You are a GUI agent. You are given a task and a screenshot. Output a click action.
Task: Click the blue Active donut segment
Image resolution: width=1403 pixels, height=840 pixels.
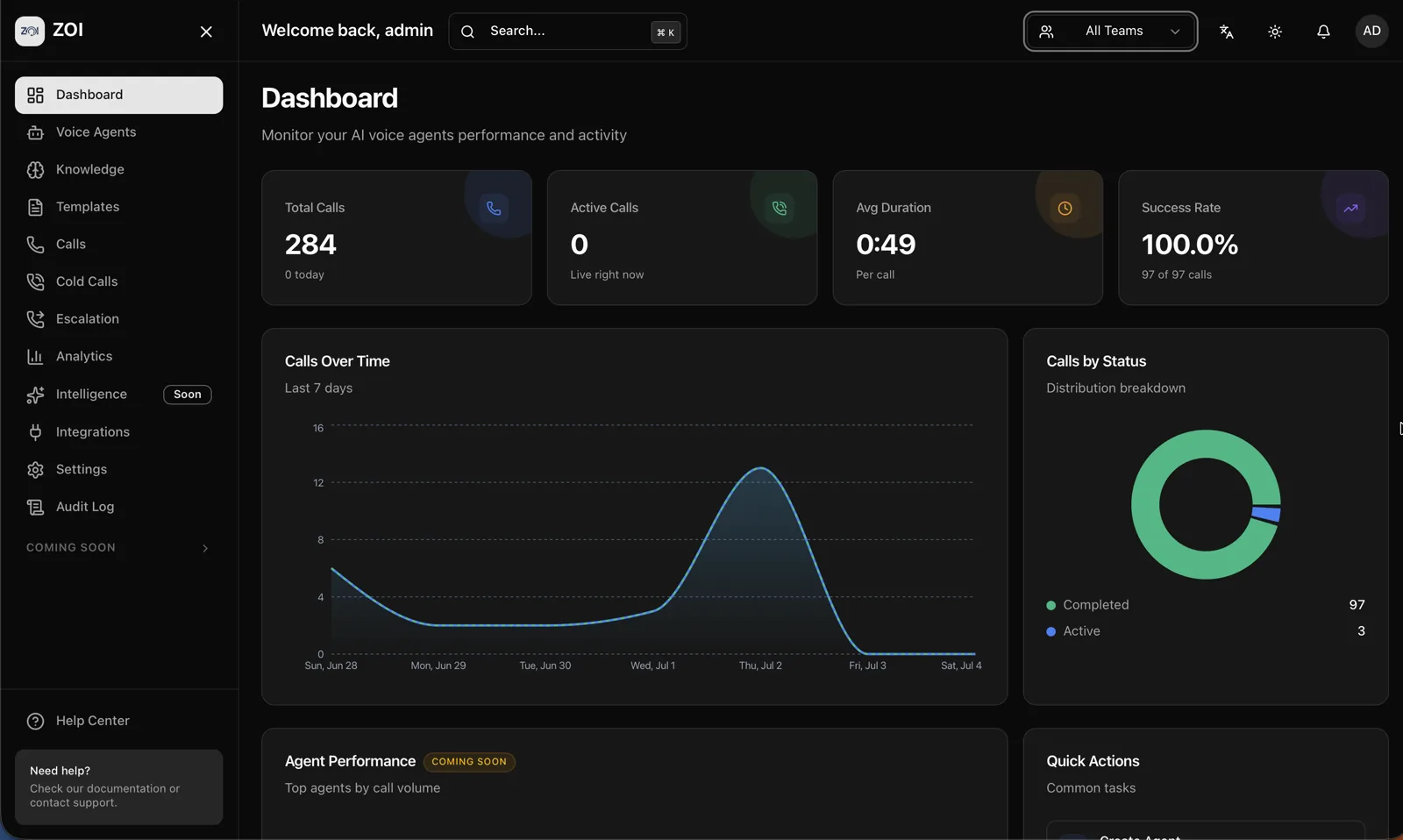coord(1267,514)
